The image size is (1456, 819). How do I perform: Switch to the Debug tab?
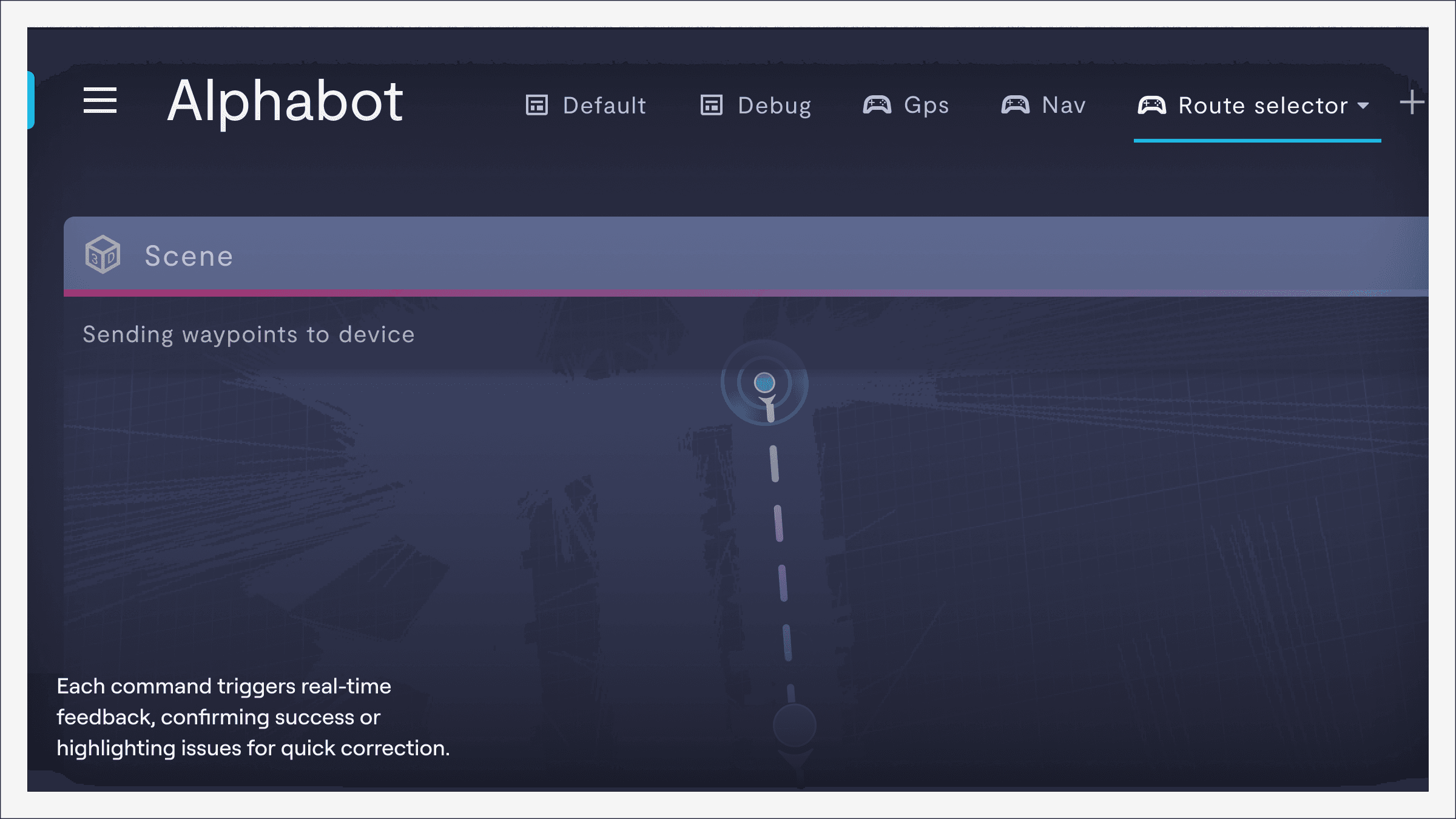[x=774, y=106]
